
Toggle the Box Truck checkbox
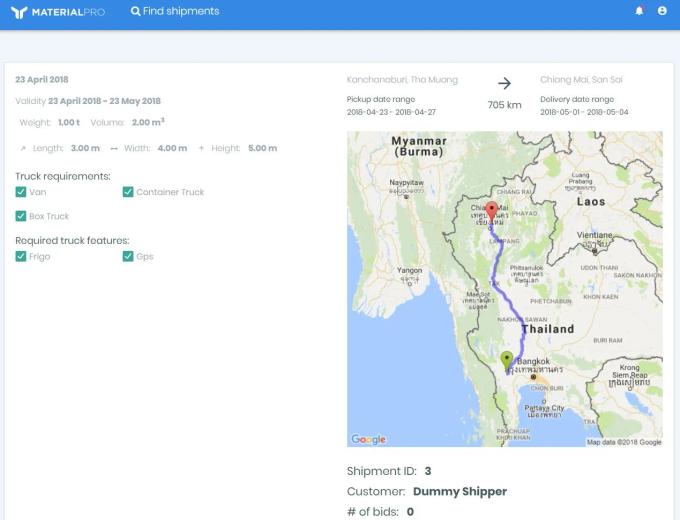point(21,216)
